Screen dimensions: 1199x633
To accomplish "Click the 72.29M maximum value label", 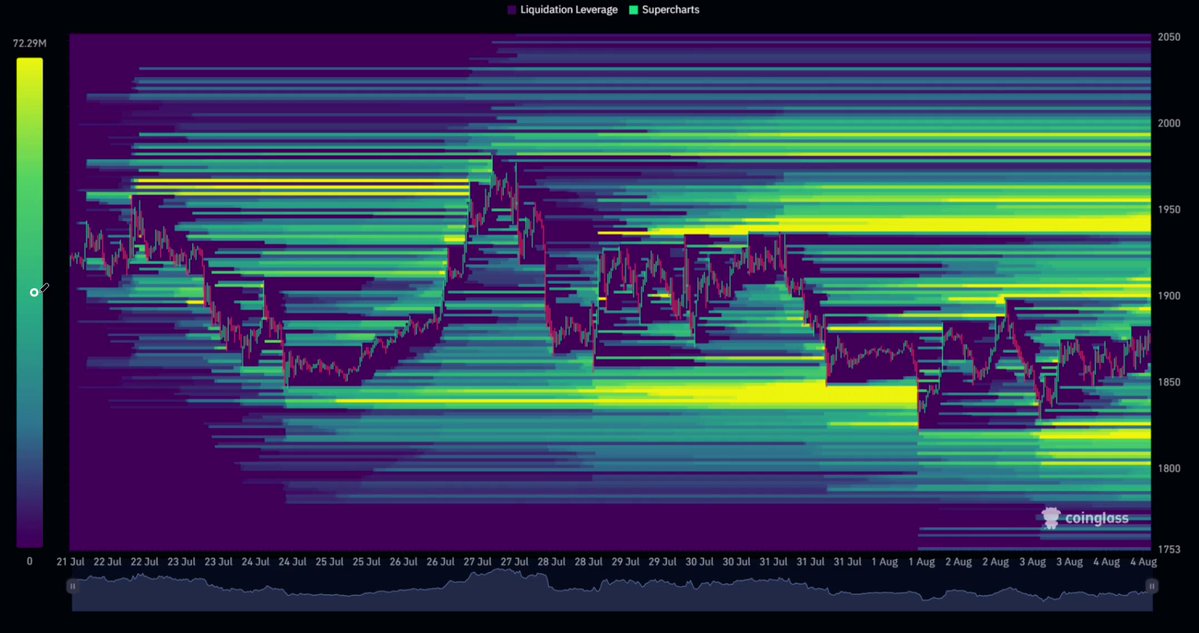I will (x=30, y=44).
